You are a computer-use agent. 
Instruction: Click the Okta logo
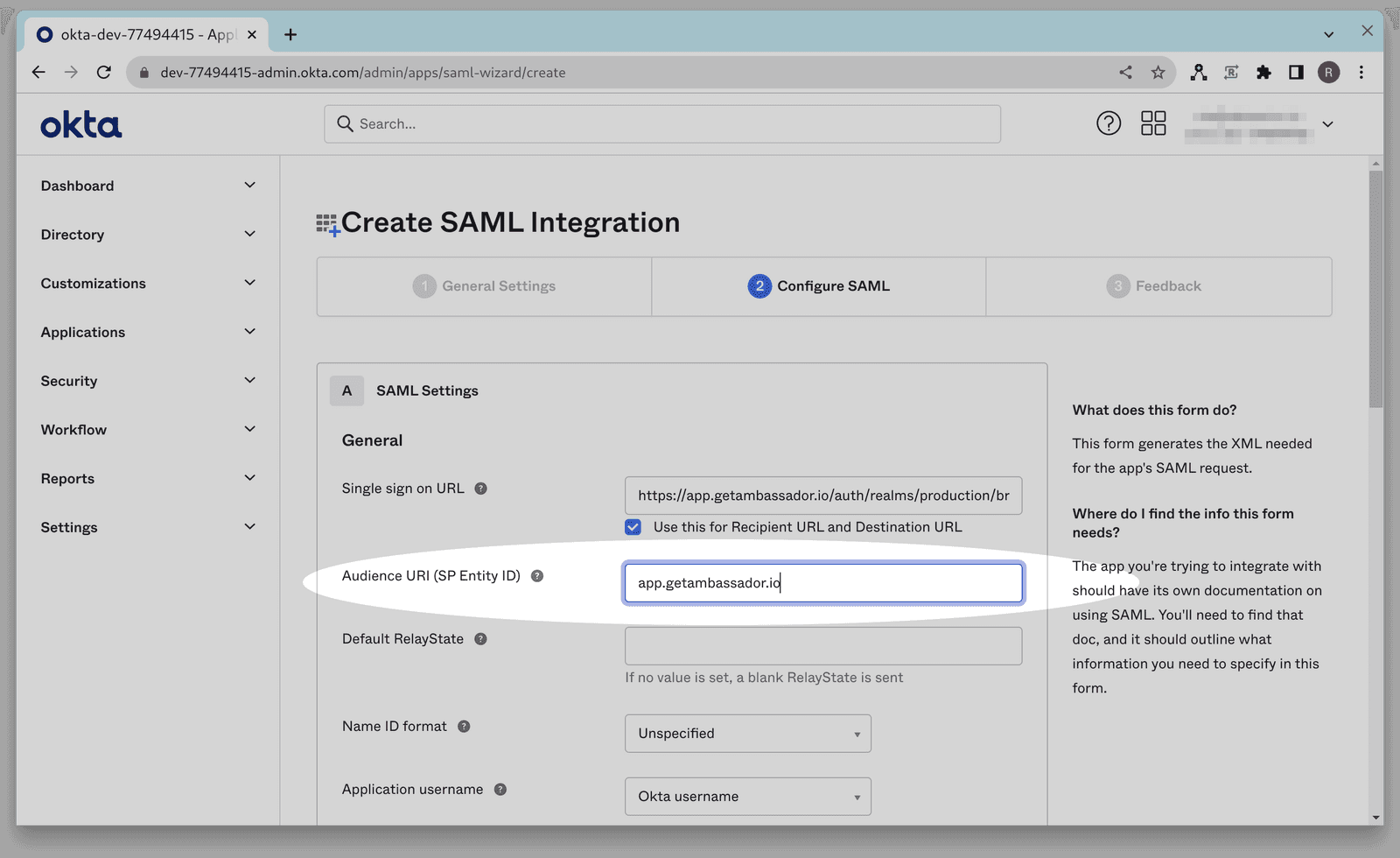pos(80,125)
